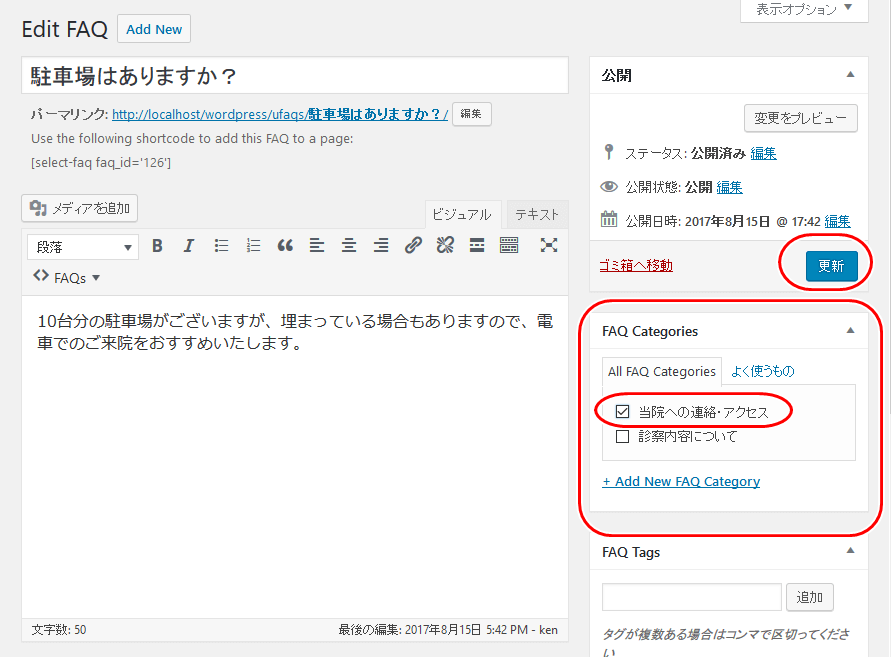The width and height of the screenshot is (891, 657).
Task: Click the permalink 編集 button
Action: [471, 114]
